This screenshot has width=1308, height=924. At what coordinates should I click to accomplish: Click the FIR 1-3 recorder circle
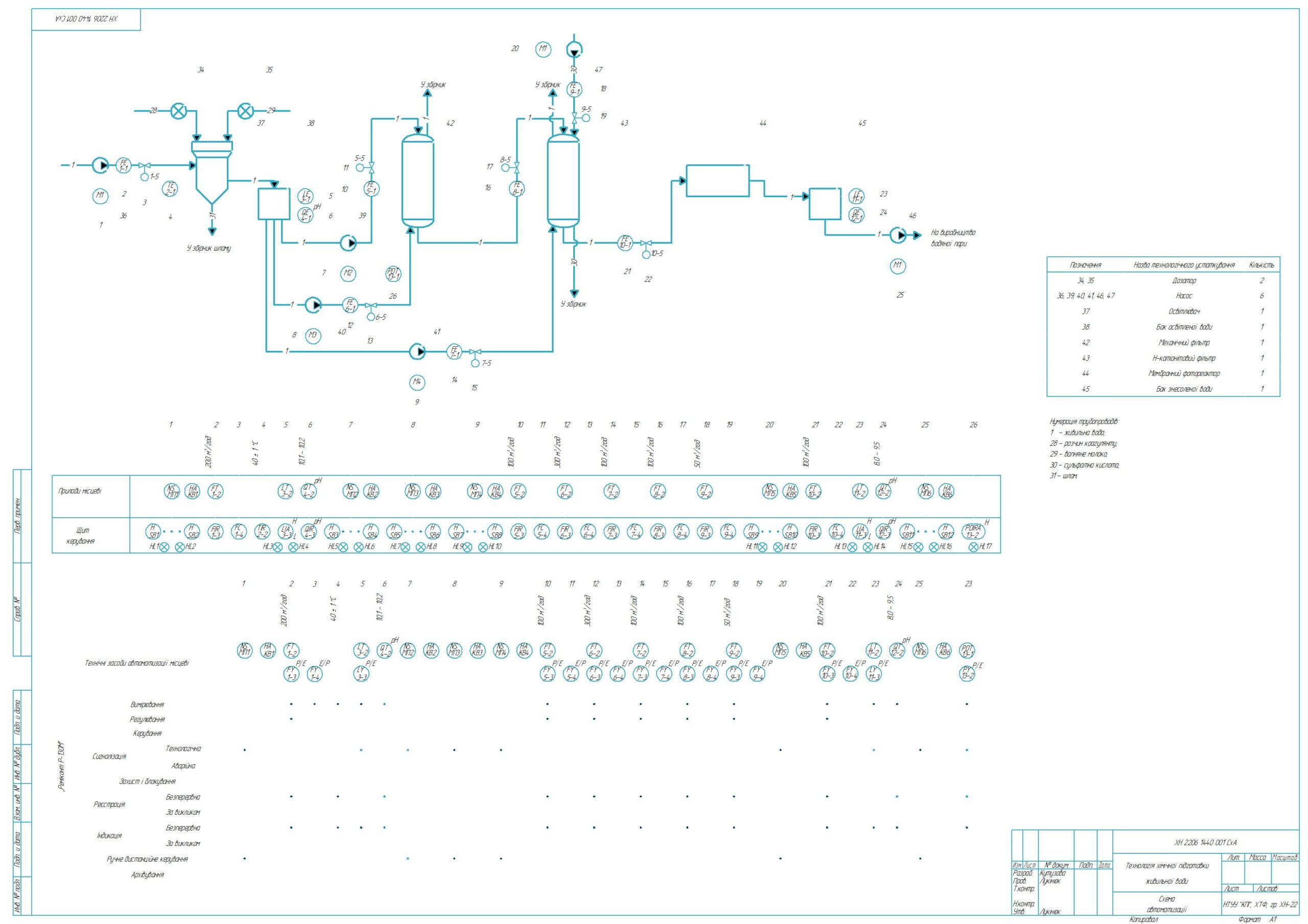click(x=215, y=532)
